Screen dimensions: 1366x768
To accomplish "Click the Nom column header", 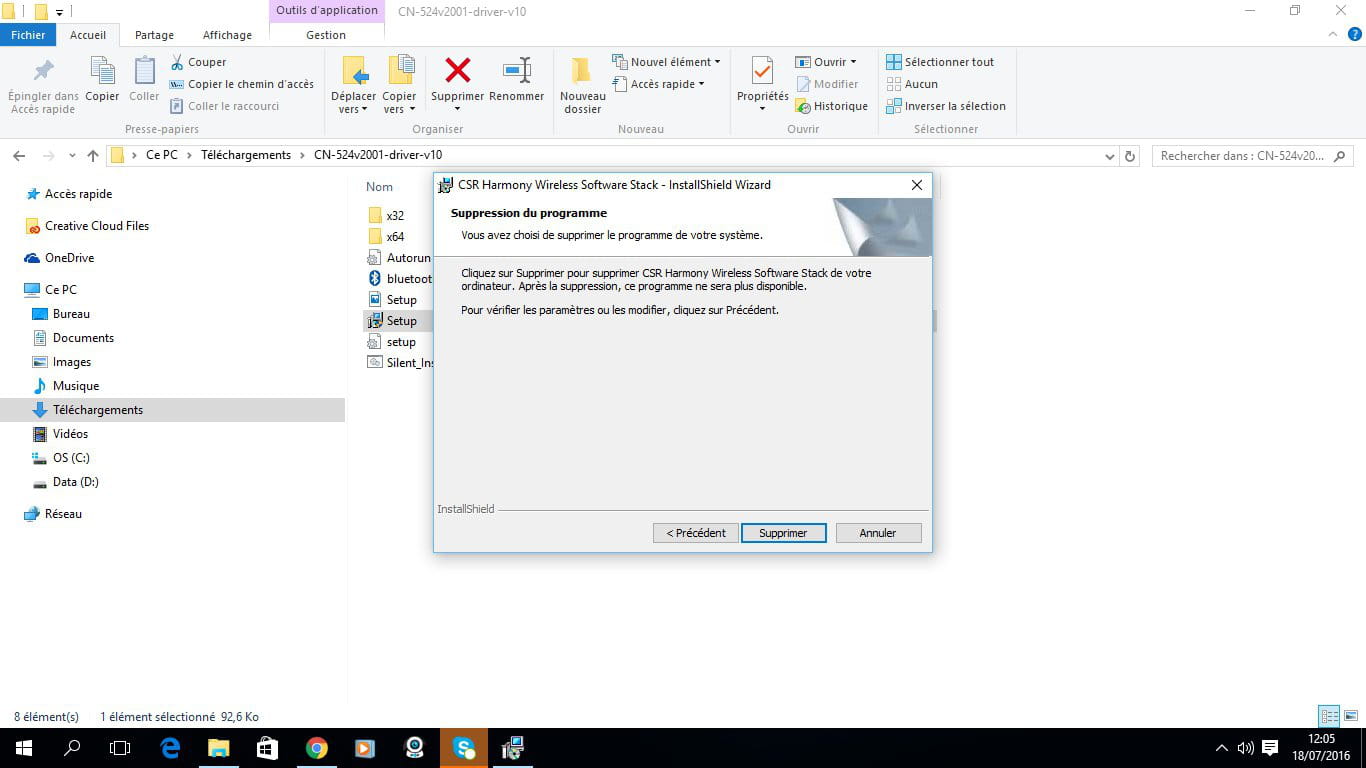I will pos(379,187).
